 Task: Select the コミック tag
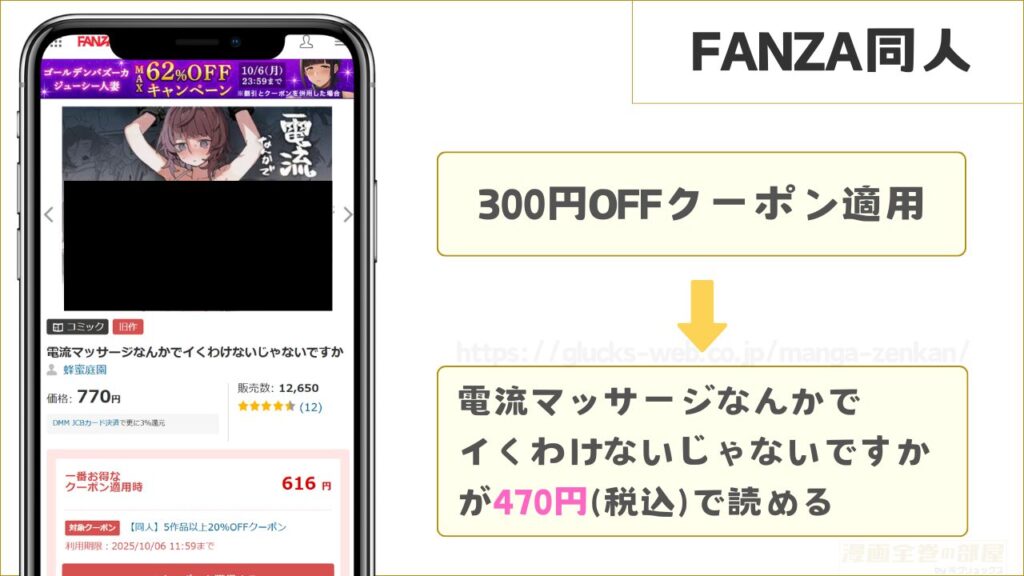click(77, 327)
